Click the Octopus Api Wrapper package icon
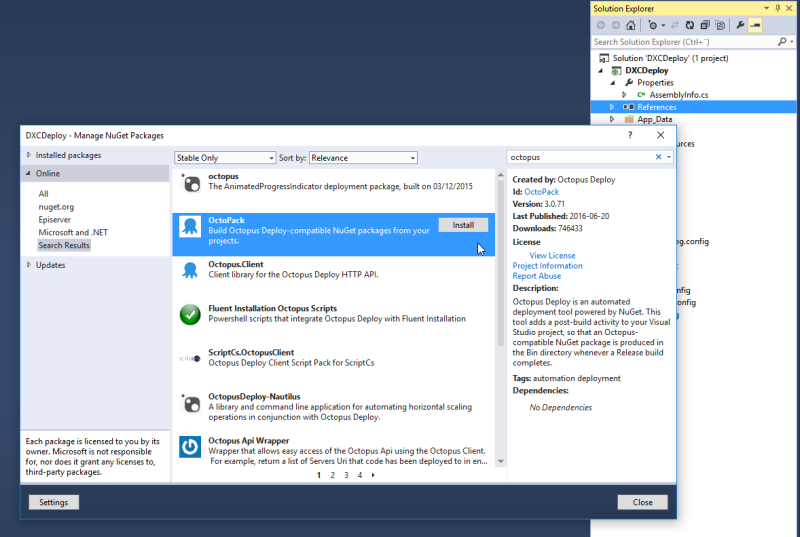 tap(190, 446)
